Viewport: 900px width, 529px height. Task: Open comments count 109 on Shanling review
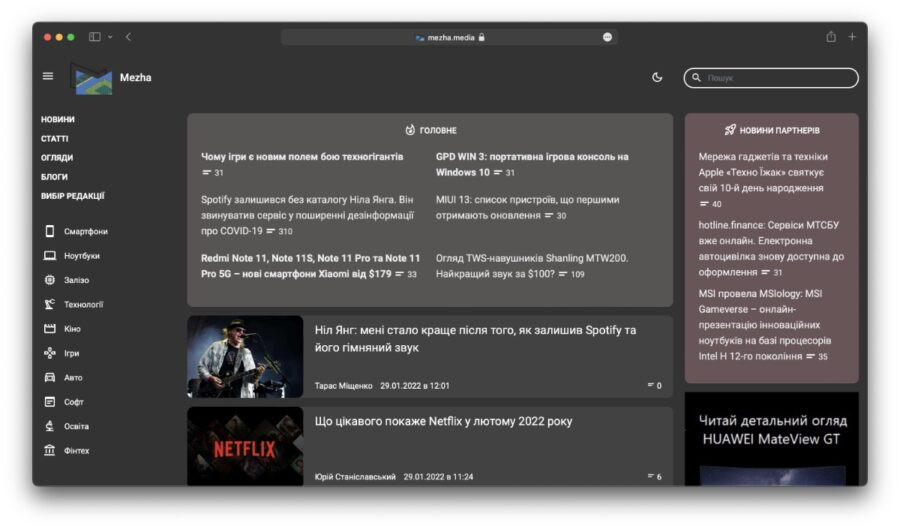click(572, 274)
